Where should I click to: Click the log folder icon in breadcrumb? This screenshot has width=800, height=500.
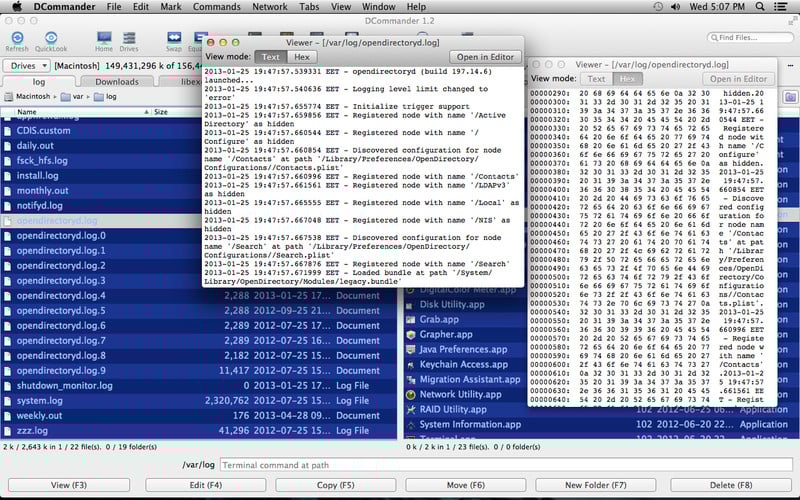point(98,96)
